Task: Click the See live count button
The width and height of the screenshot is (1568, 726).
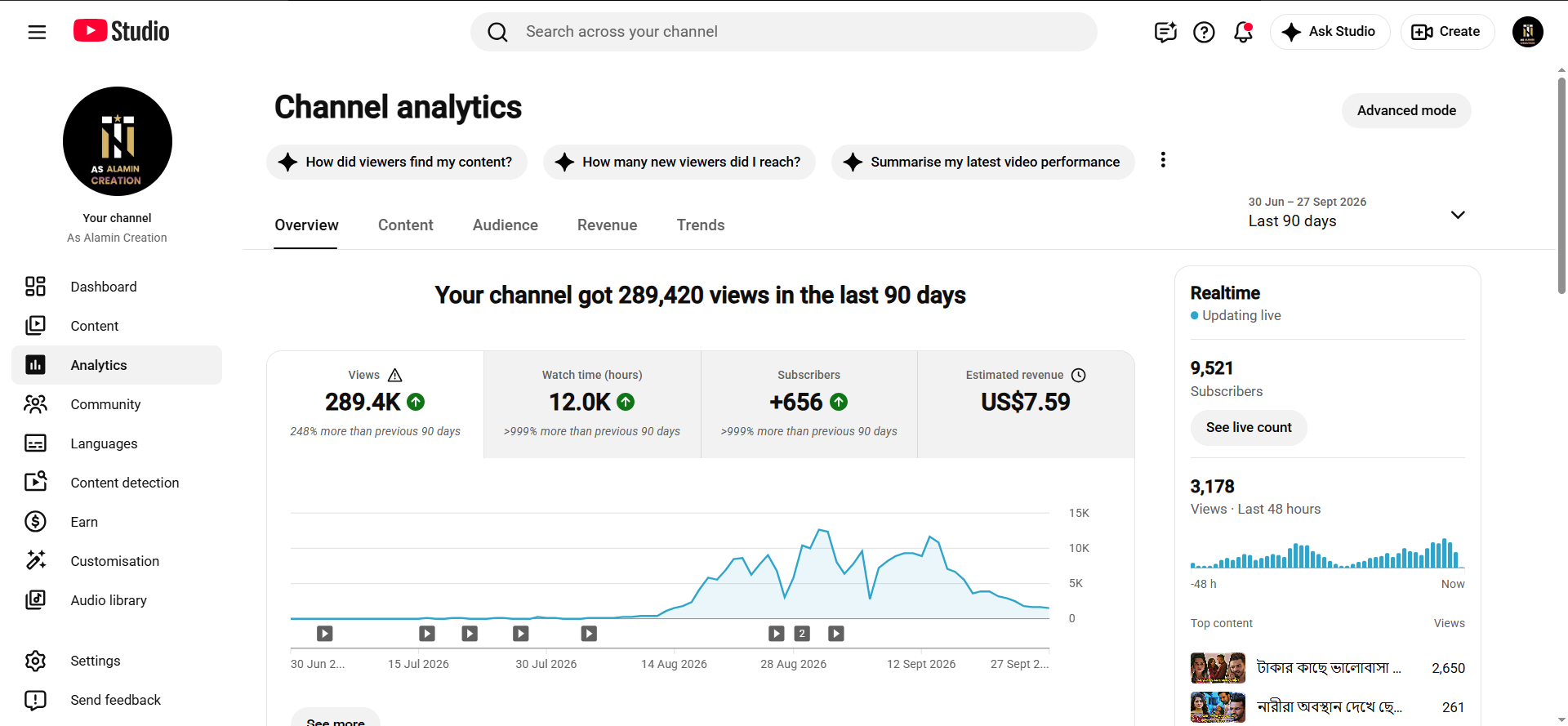Action: (1249, 428)
